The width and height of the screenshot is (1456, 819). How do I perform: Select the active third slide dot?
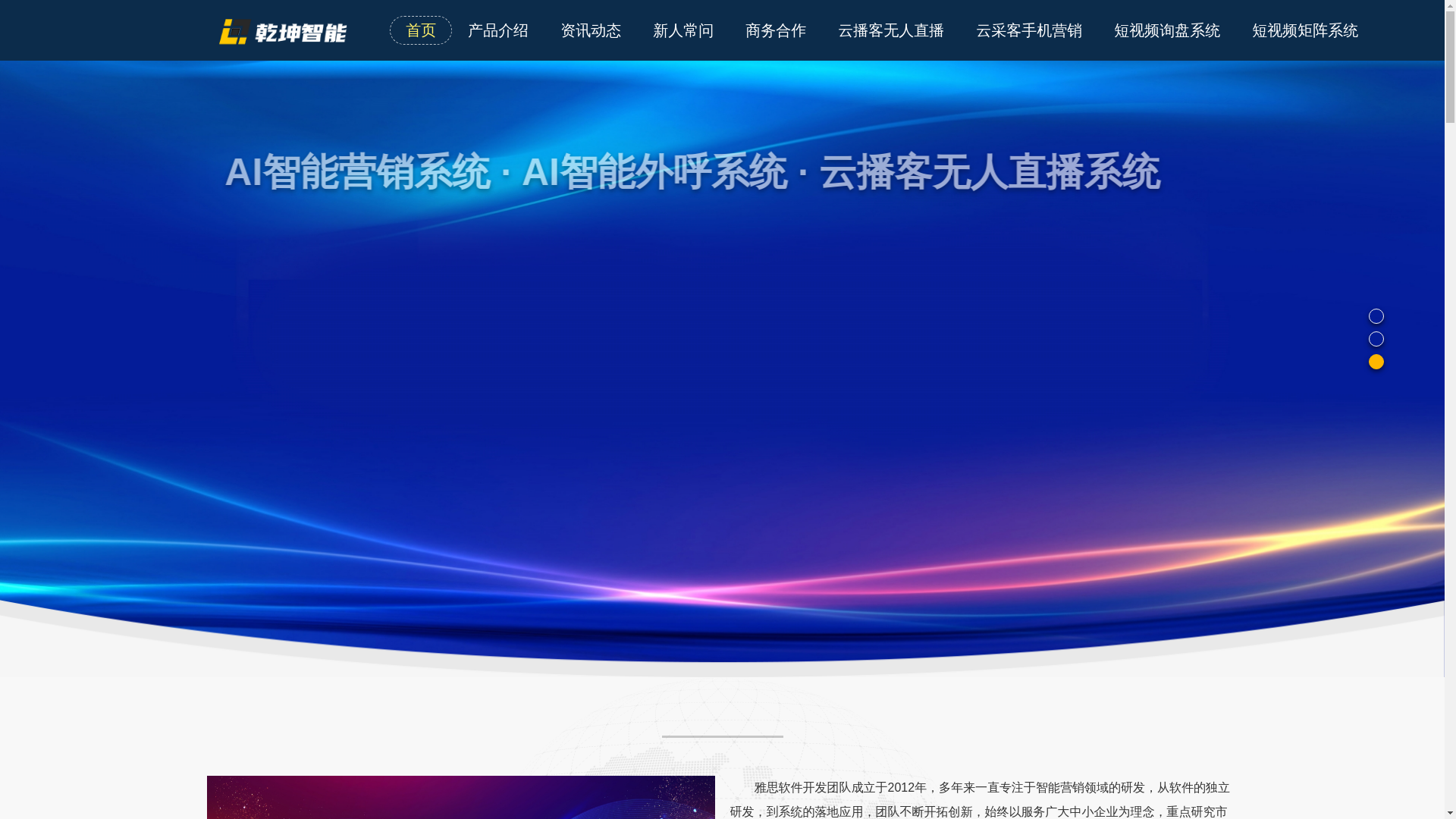tap(1376, 362)
